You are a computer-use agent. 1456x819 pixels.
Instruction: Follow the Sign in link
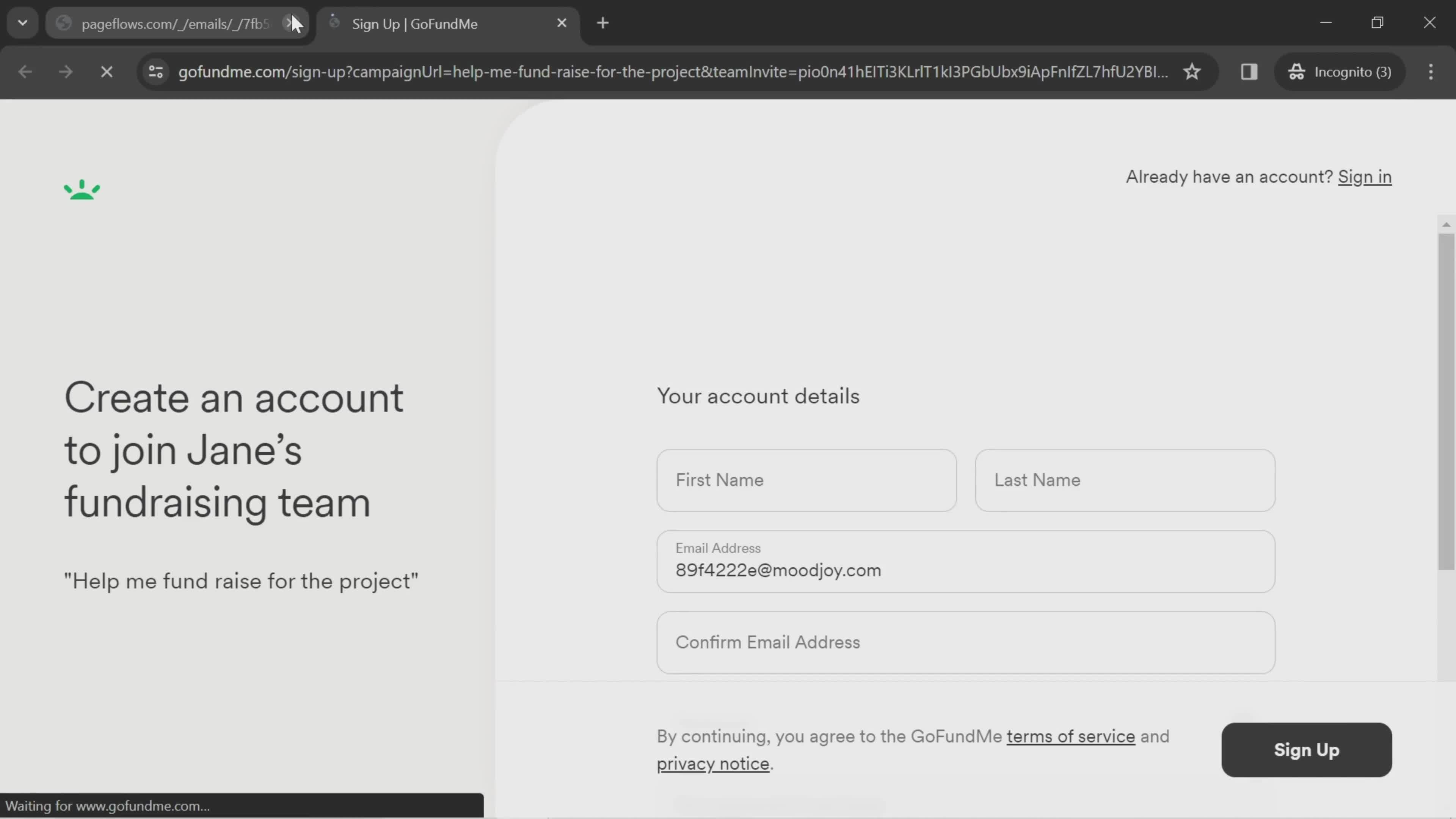click(1365, 177)
